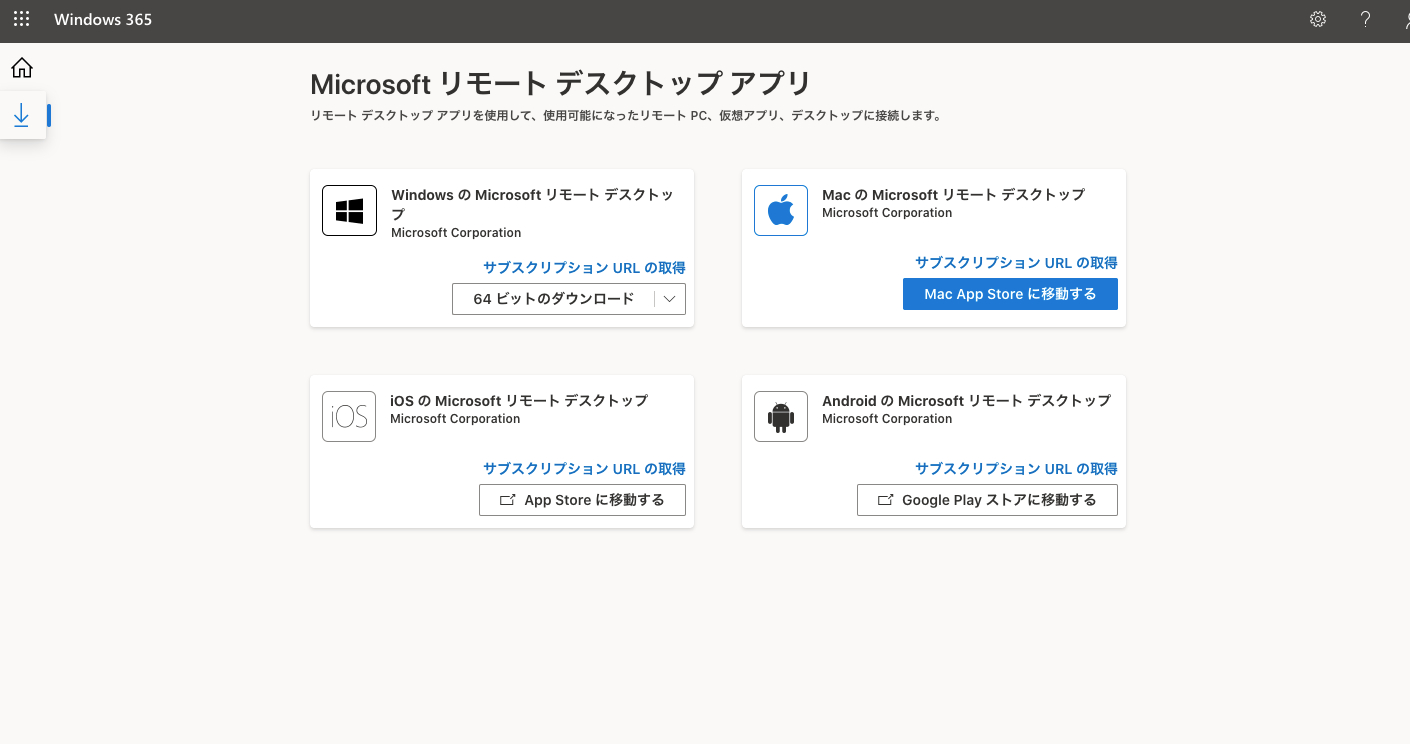Click the Apple logo tile icon
1410x744 pixels.
[781, 210]
